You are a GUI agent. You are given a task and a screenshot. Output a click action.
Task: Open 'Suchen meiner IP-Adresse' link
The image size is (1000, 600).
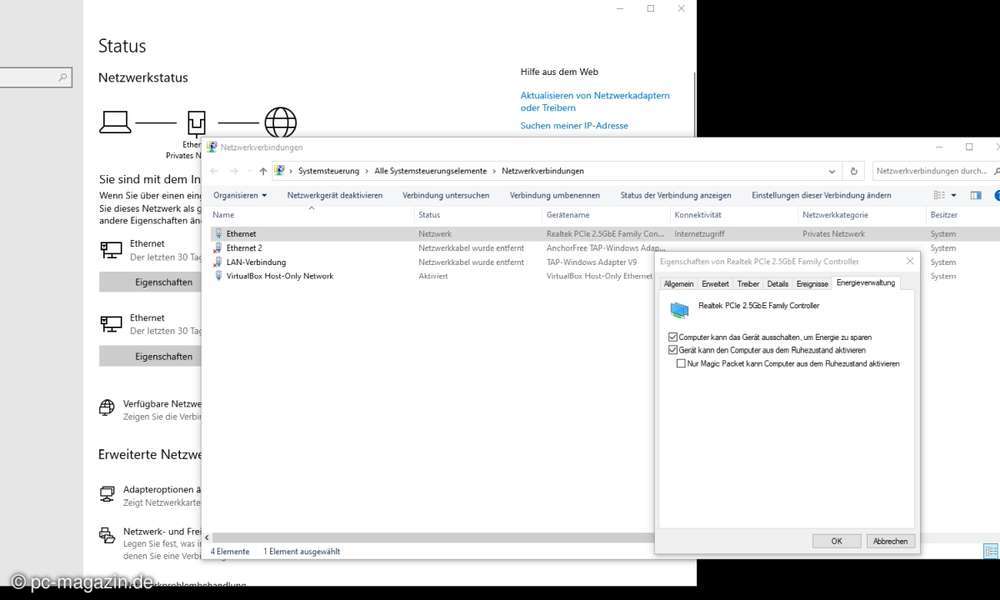coord(574,126)
